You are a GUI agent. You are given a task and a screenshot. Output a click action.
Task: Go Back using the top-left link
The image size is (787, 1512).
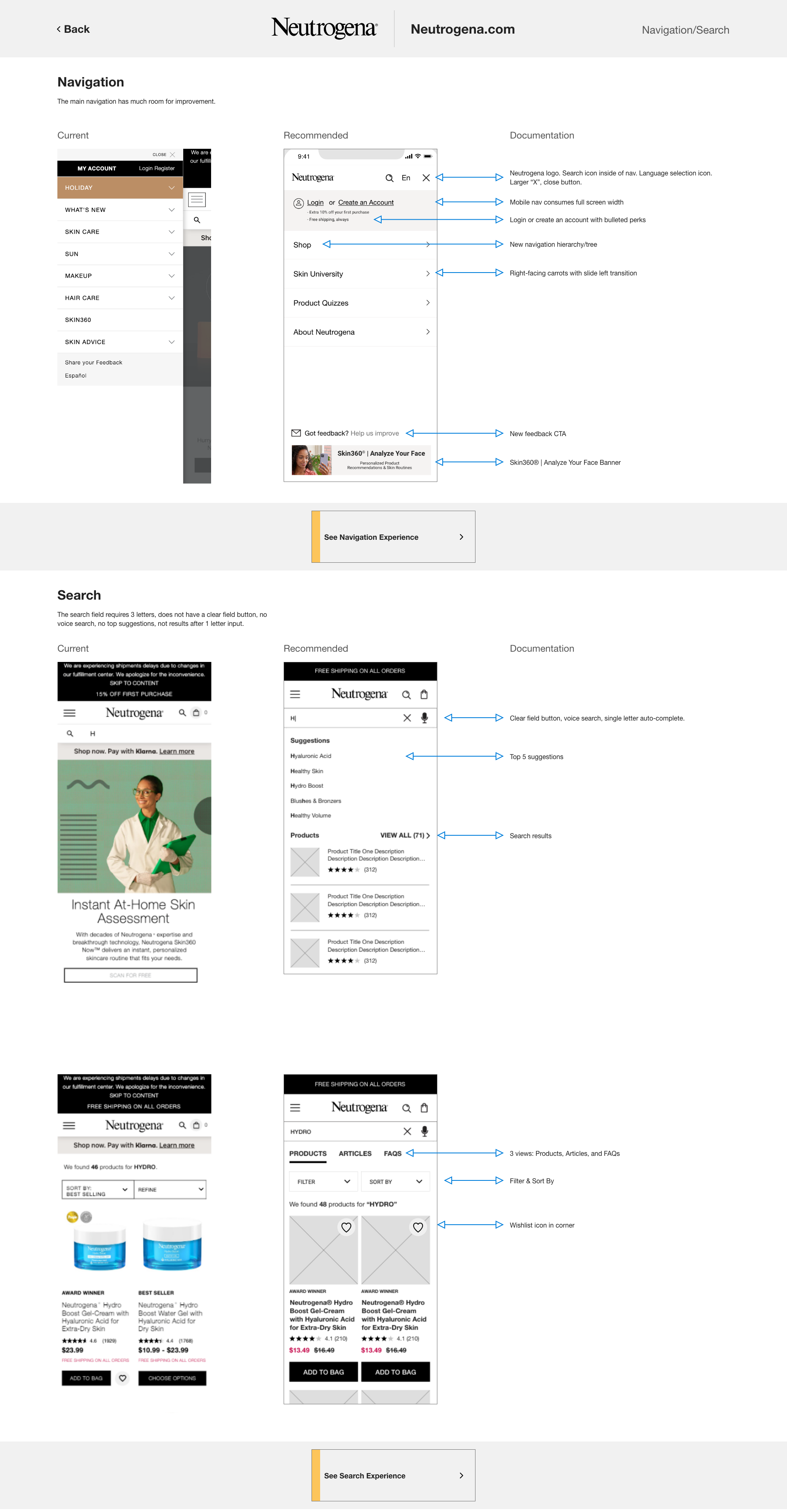[73, 30]
